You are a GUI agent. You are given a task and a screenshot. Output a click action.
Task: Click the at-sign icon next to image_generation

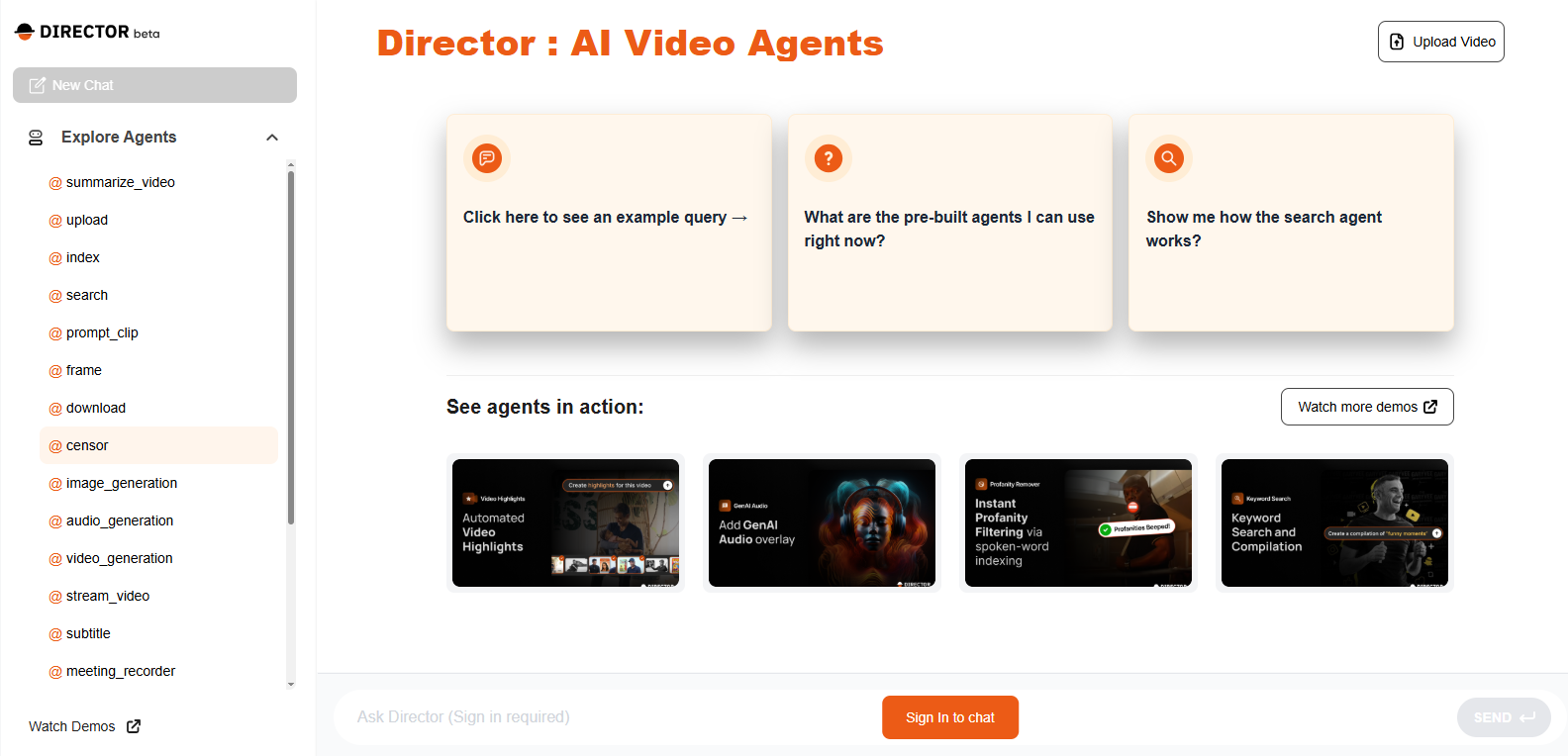point(55,484)
